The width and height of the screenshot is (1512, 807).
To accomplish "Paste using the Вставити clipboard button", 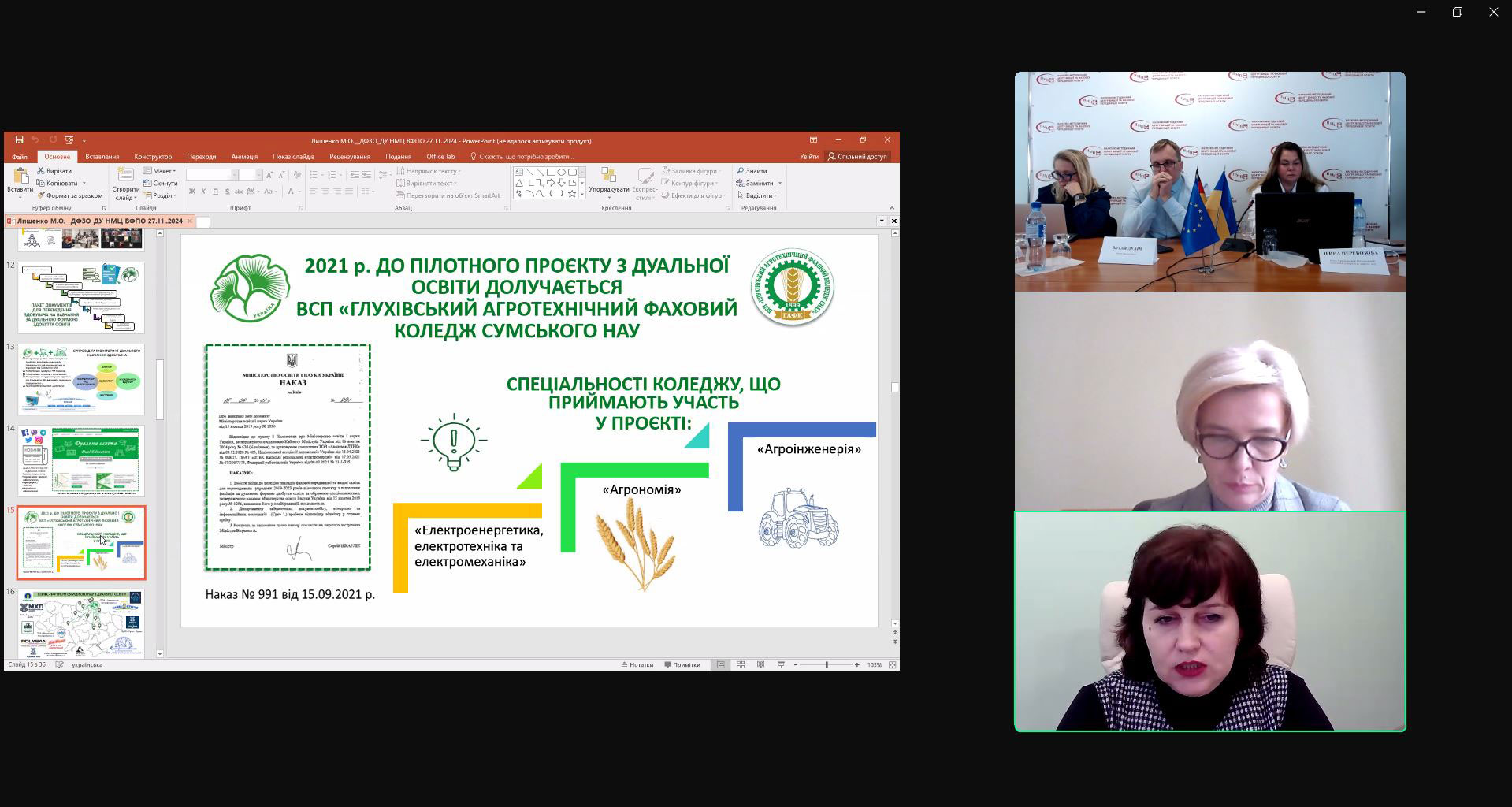I will tap(20, 180).
